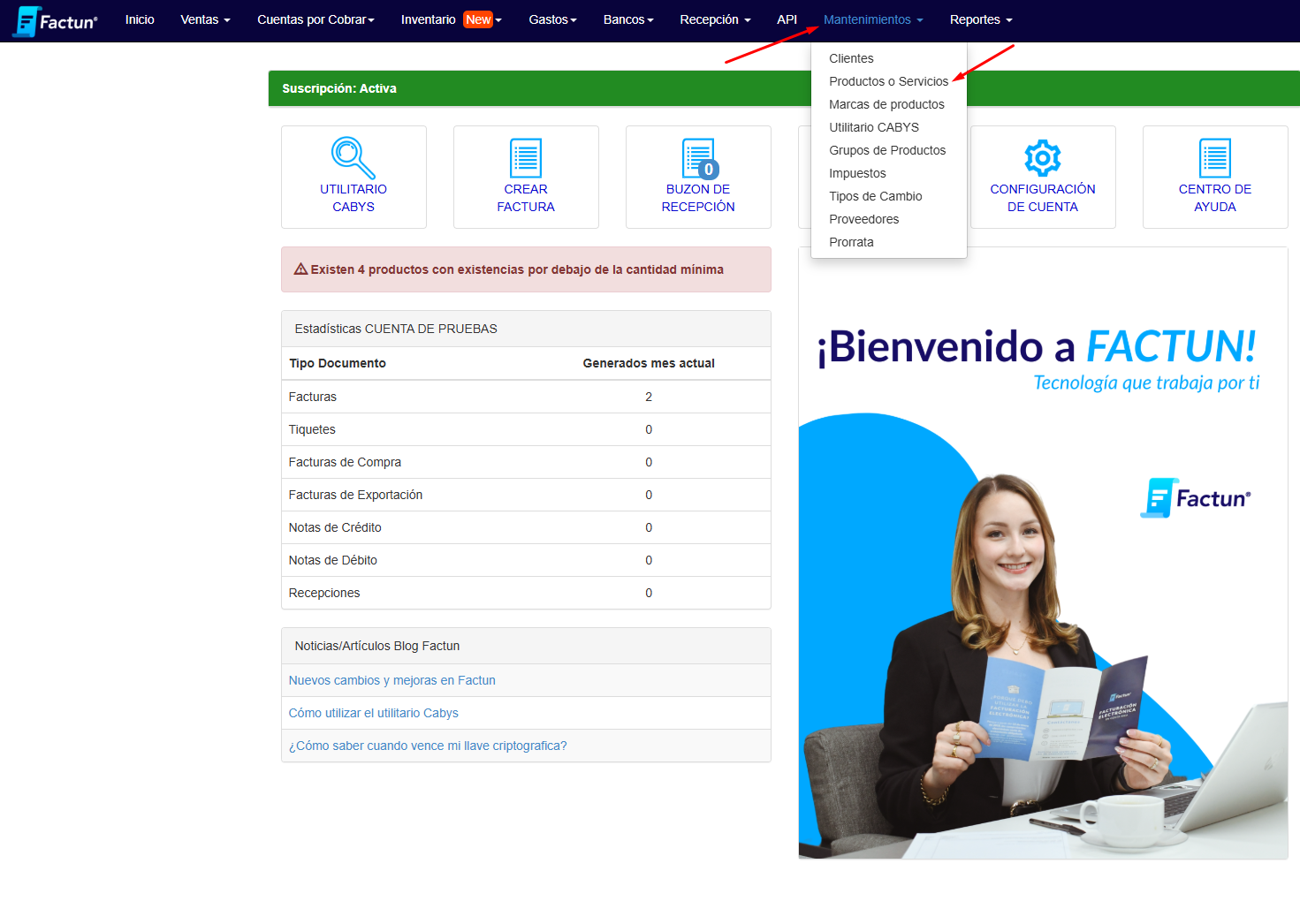This screenshot has width=1300, height=924.
Task: Click the Notas de Crédito row
Action: point(526,527)
